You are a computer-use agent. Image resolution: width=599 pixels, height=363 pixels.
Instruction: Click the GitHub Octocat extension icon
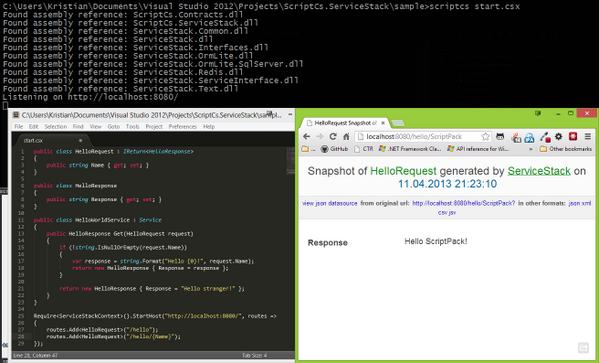[500, 136]
